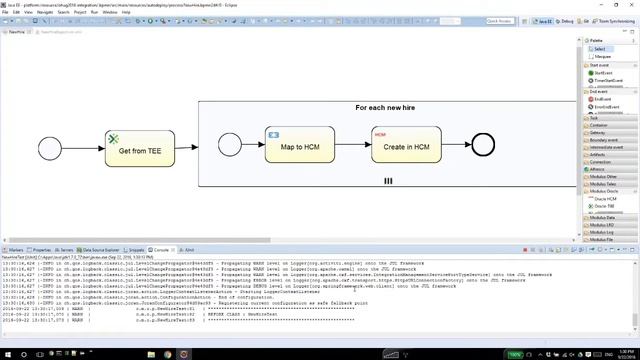The width and height of the screenshot is (640, 360).
Task: Open the File menu
Action: (5, 13)
